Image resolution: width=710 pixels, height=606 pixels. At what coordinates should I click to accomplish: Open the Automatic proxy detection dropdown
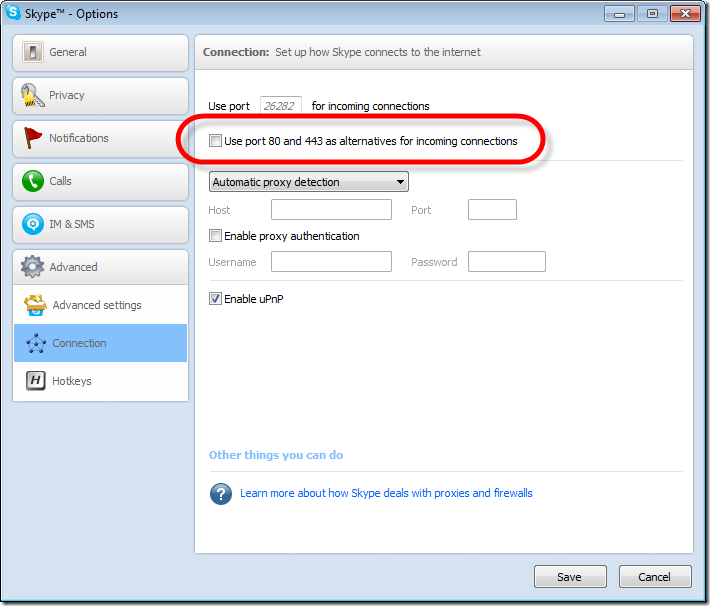[309, 182]
